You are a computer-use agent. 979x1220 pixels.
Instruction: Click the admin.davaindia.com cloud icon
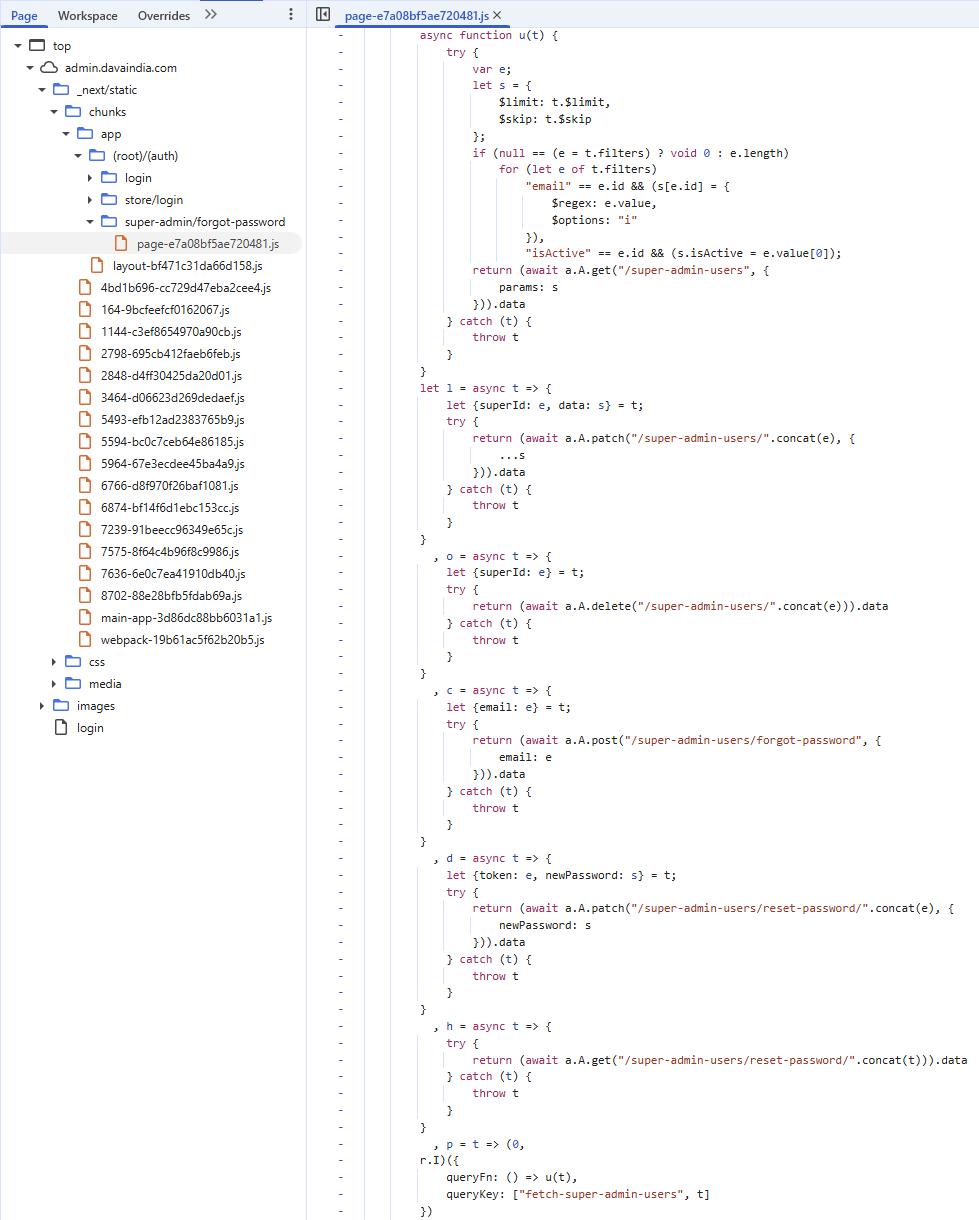click(49, 68)
